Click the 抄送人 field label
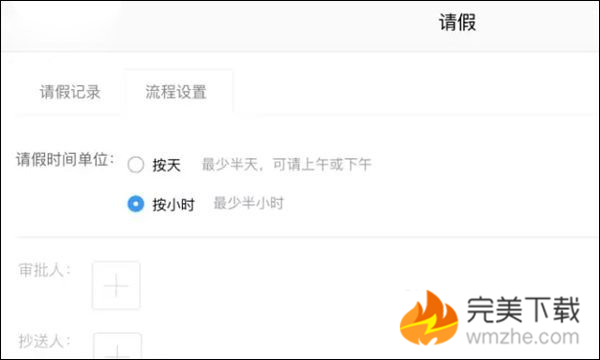This screenshot has width=600, height=360. [x=44, y=341]
